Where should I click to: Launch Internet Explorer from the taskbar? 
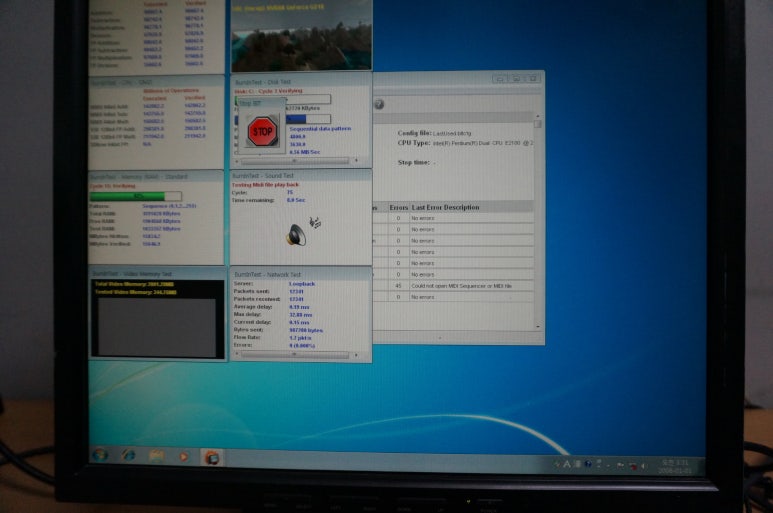[129, 455]
